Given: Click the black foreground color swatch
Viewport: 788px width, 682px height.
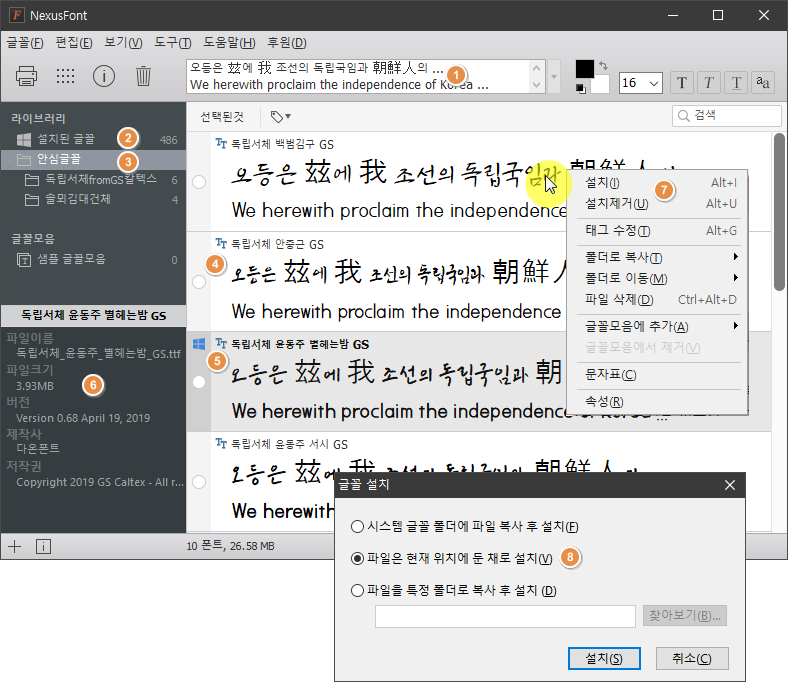Looking at the screenshot, I should point(584,69).
